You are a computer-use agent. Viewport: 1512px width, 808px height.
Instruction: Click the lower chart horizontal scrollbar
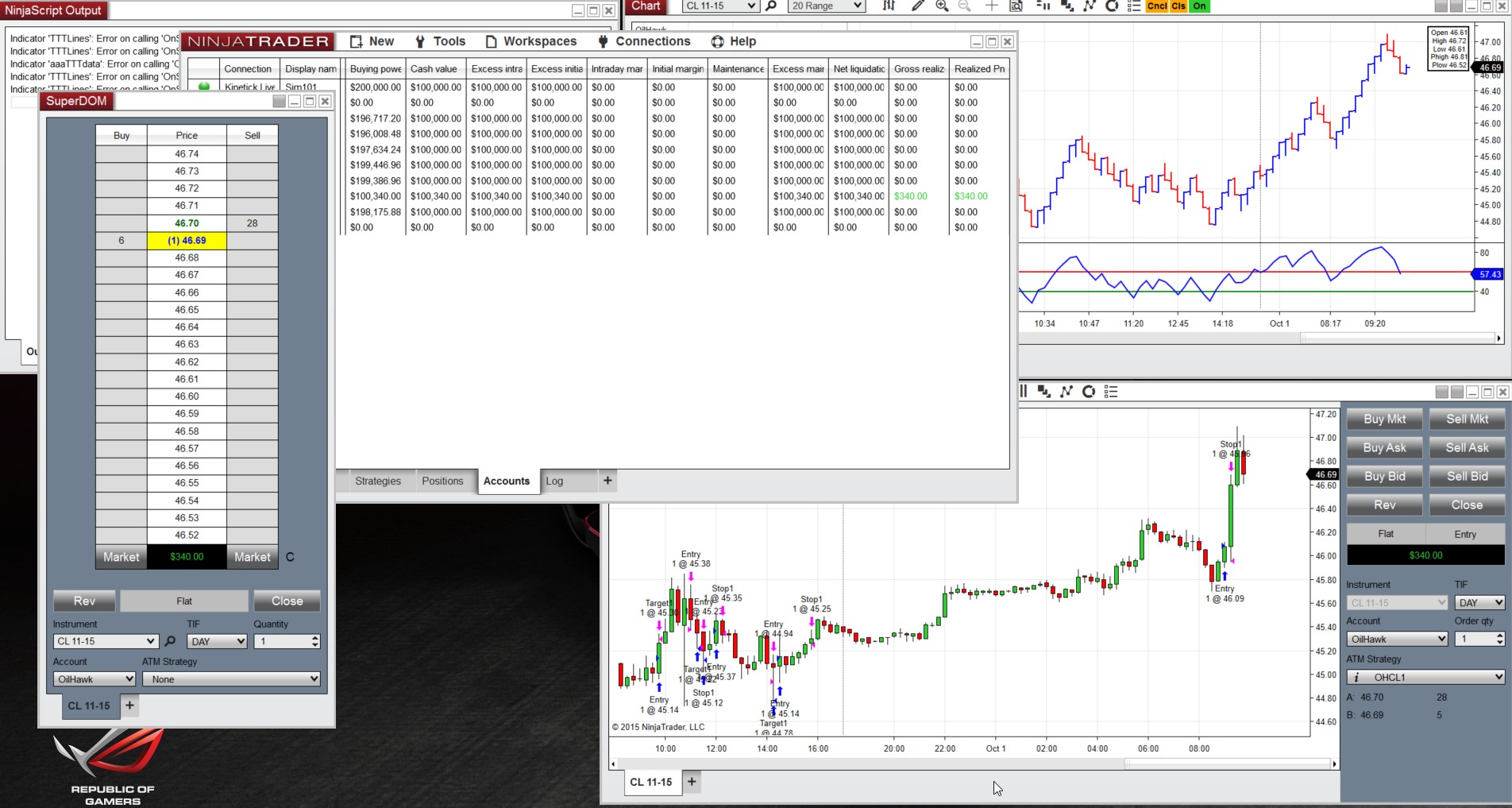pyautogui.click(x=972, y=764)
